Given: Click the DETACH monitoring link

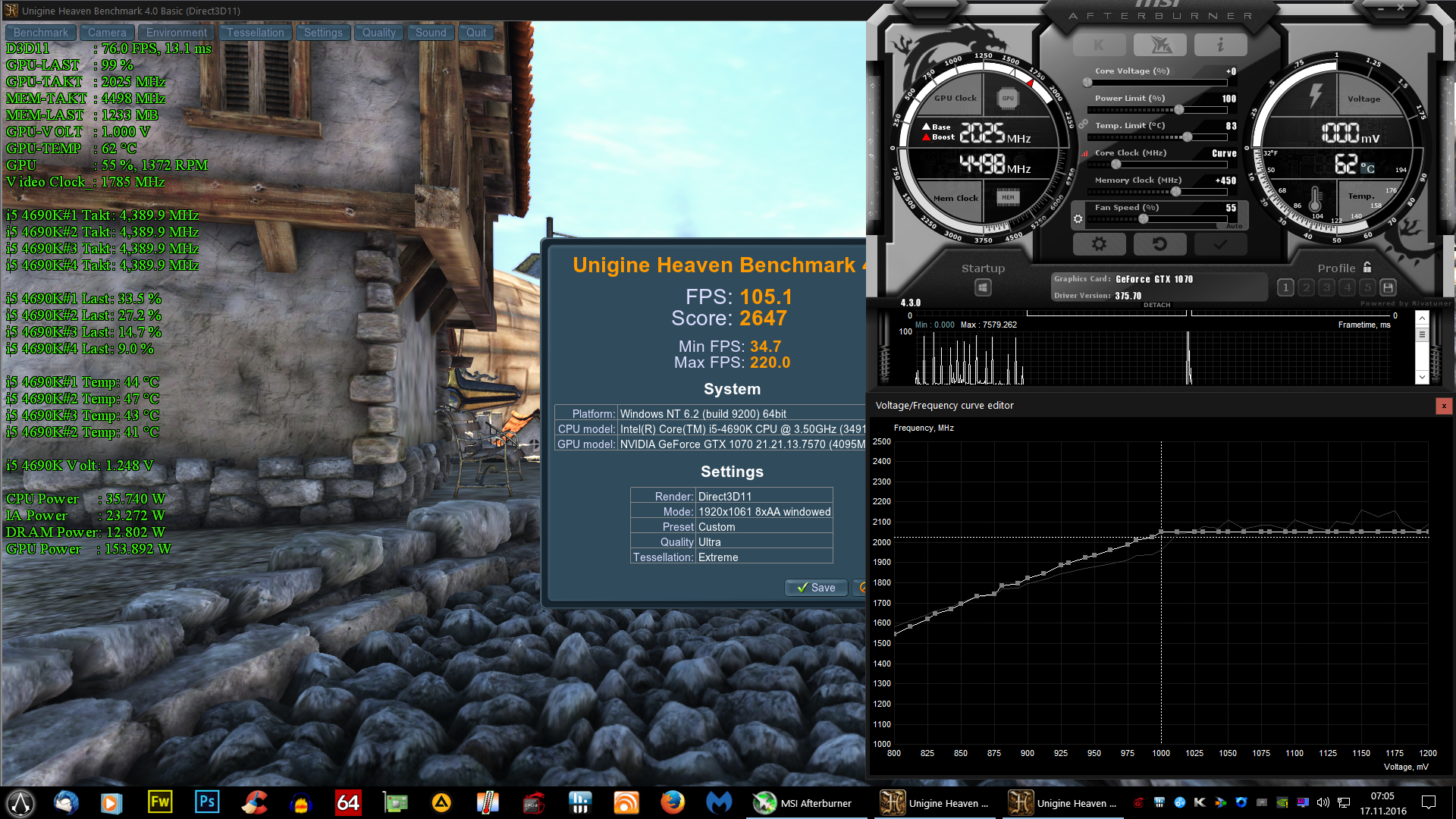Looking at the screenshot, I should pos(1156,305).
